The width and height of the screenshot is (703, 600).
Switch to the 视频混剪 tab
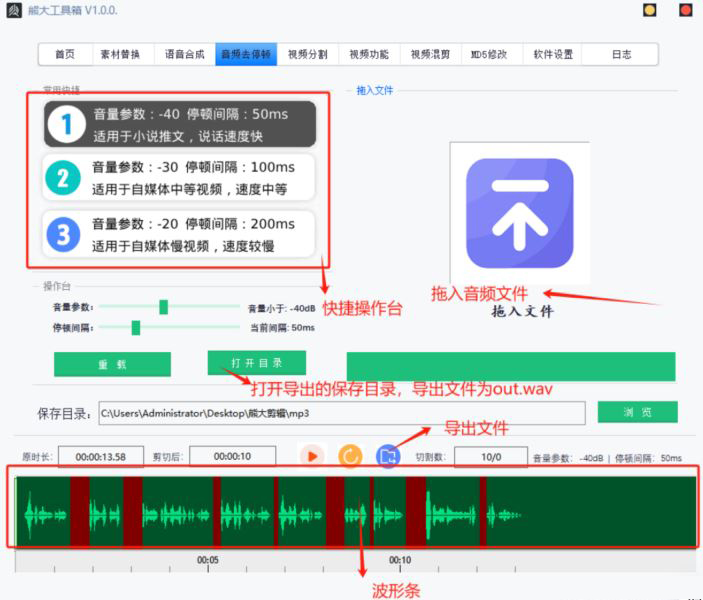click(430, 54)
